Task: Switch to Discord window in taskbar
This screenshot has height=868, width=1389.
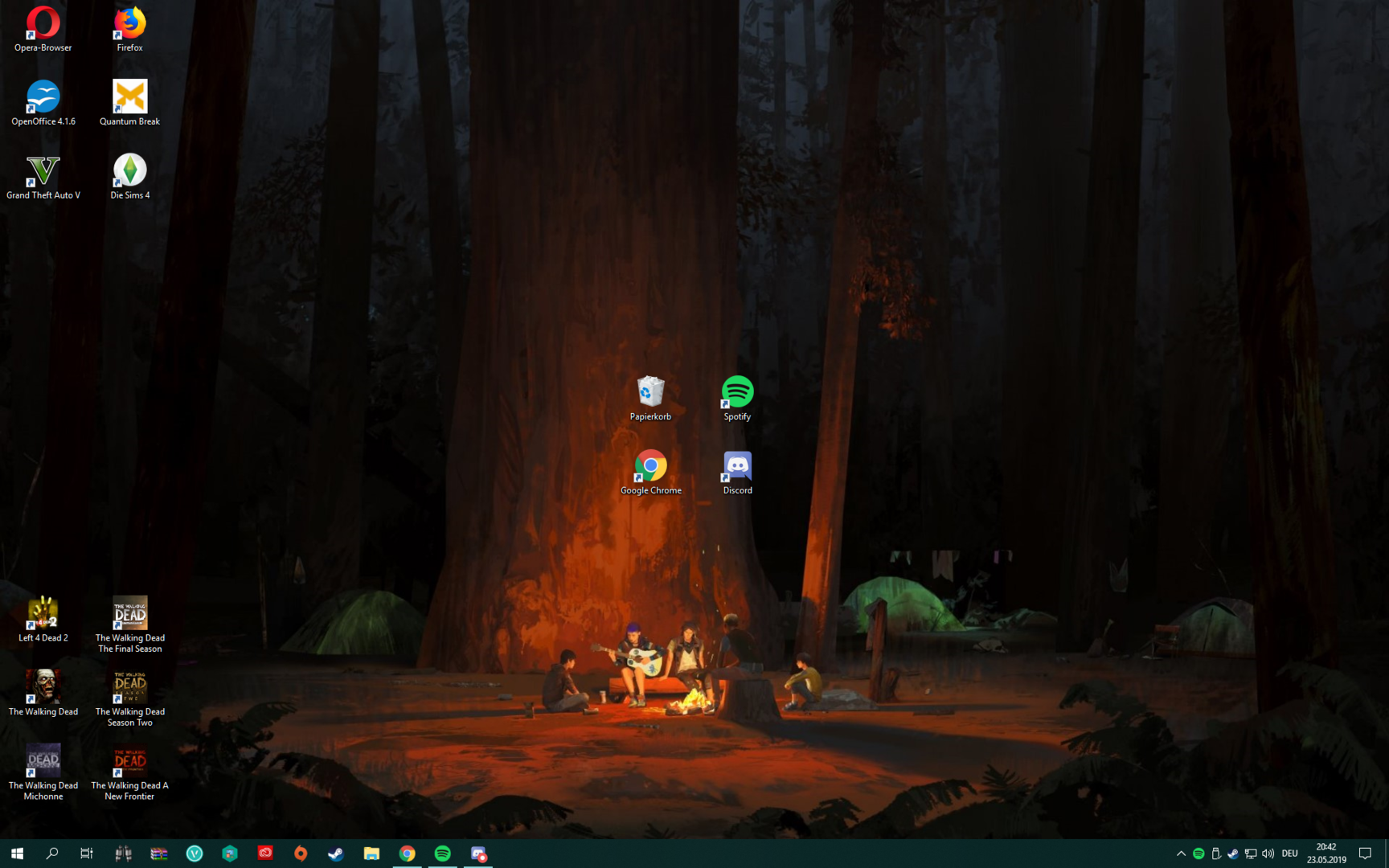Action: click(x=478, y=854)
